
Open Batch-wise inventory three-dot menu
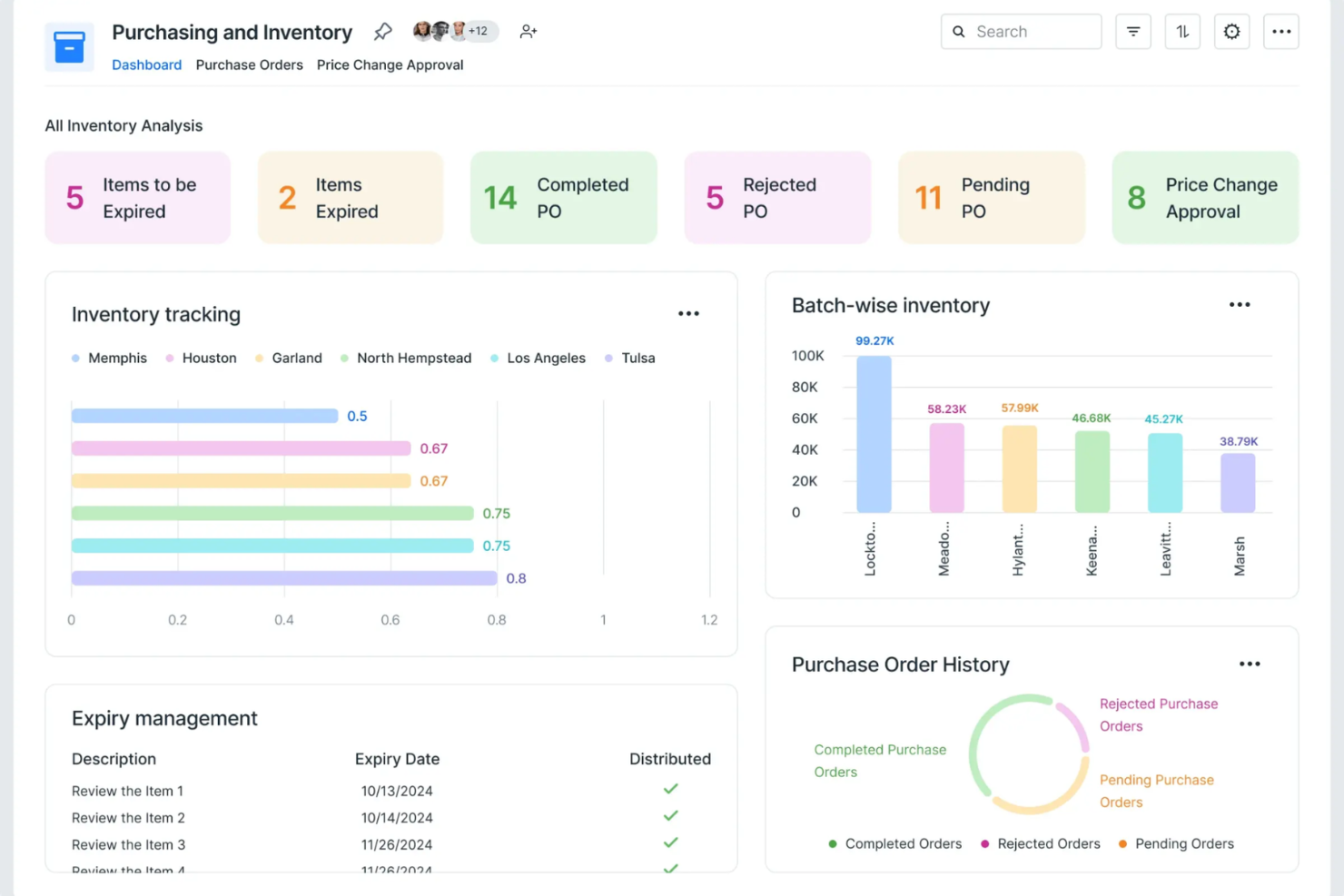click(x=1240, y=305)
